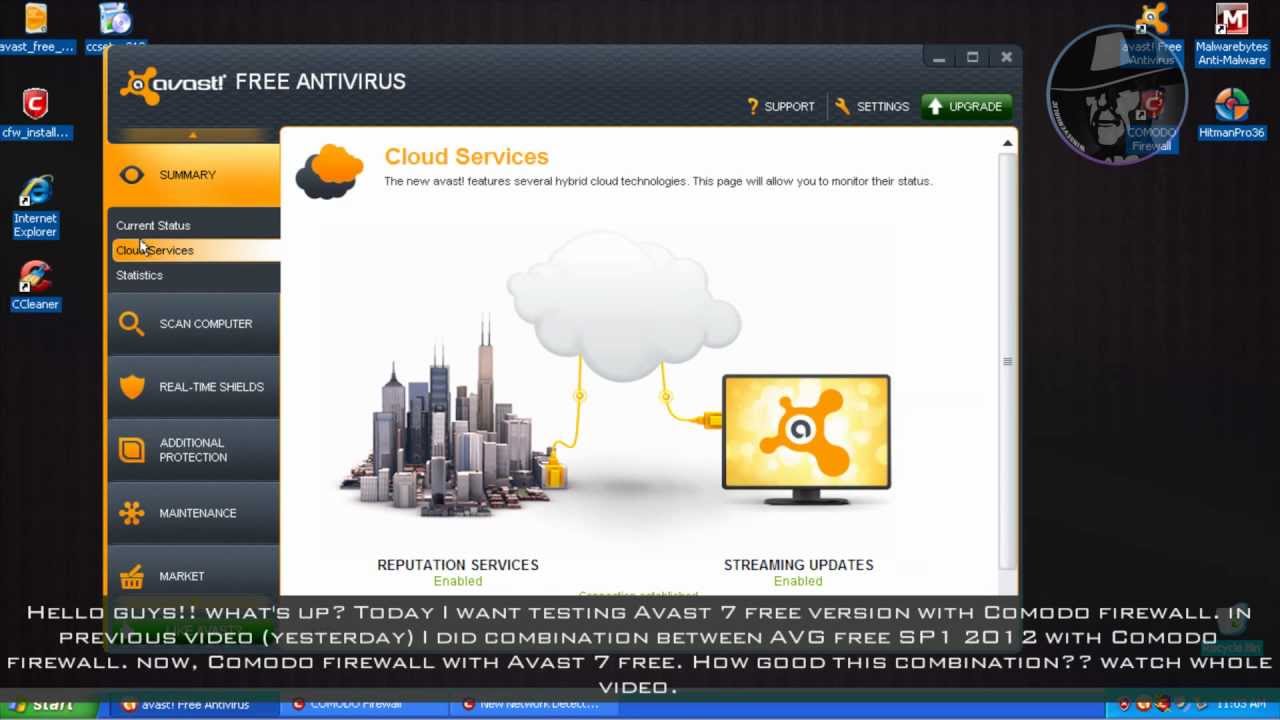
Task: Open avast Support link
Action: 781,106
